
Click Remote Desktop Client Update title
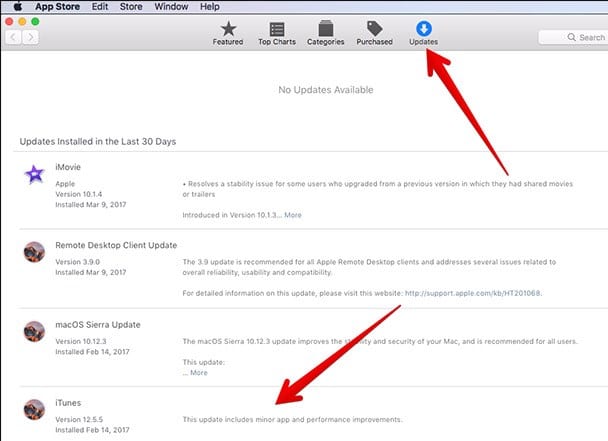click(x=116, y=246)
